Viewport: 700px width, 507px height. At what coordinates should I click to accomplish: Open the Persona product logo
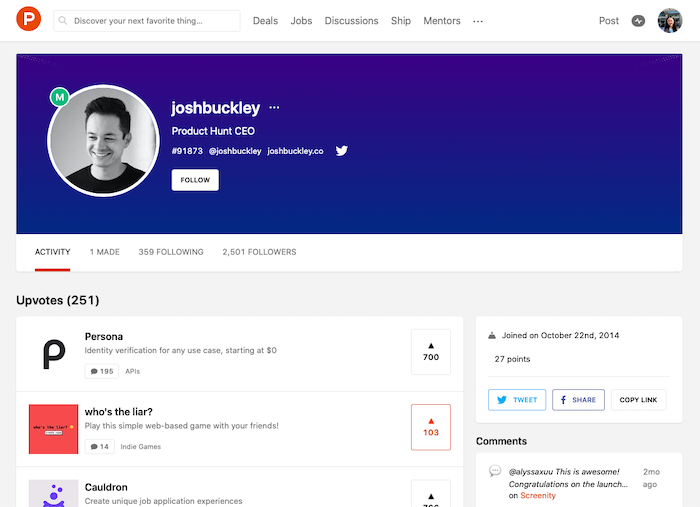[54, 354]
